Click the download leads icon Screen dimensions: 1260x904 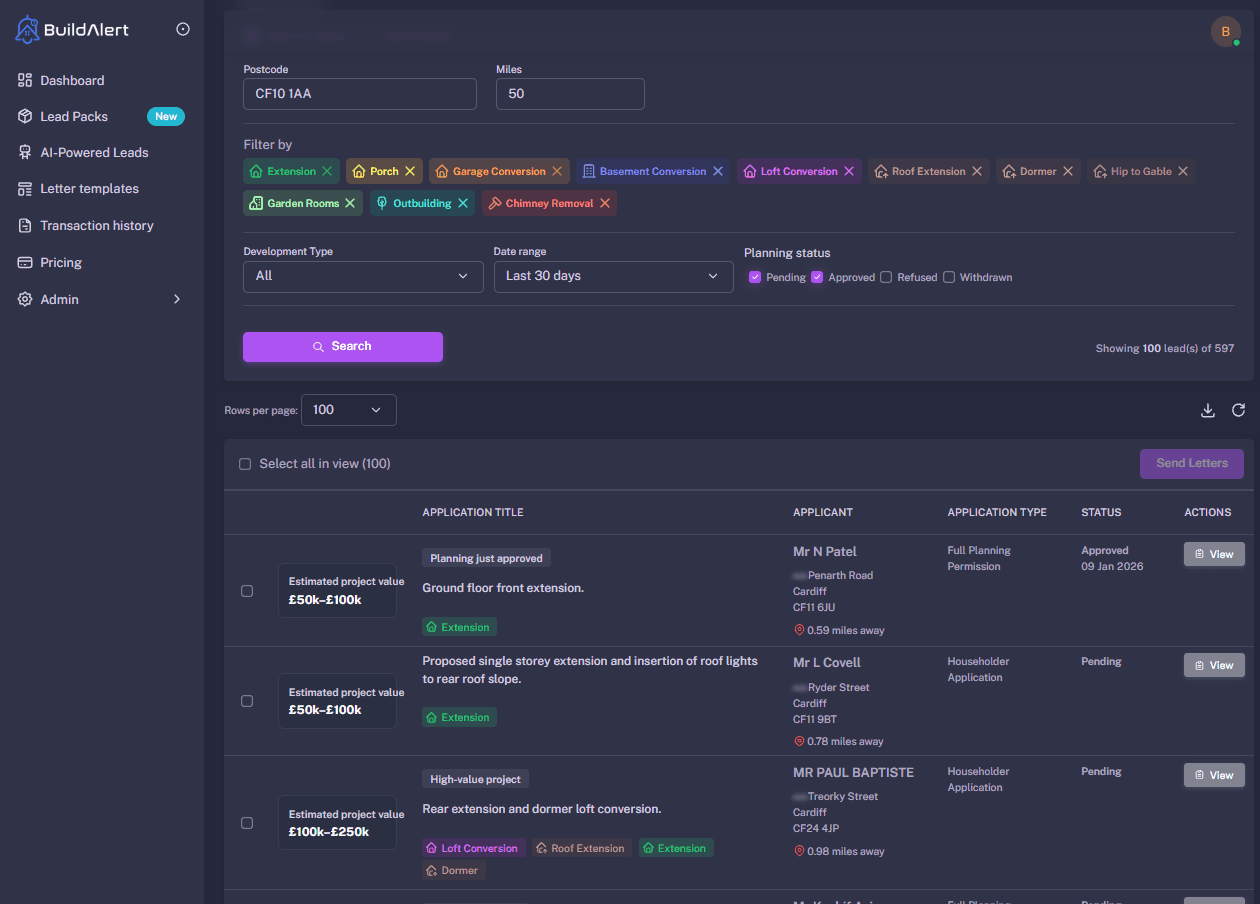1207,410
